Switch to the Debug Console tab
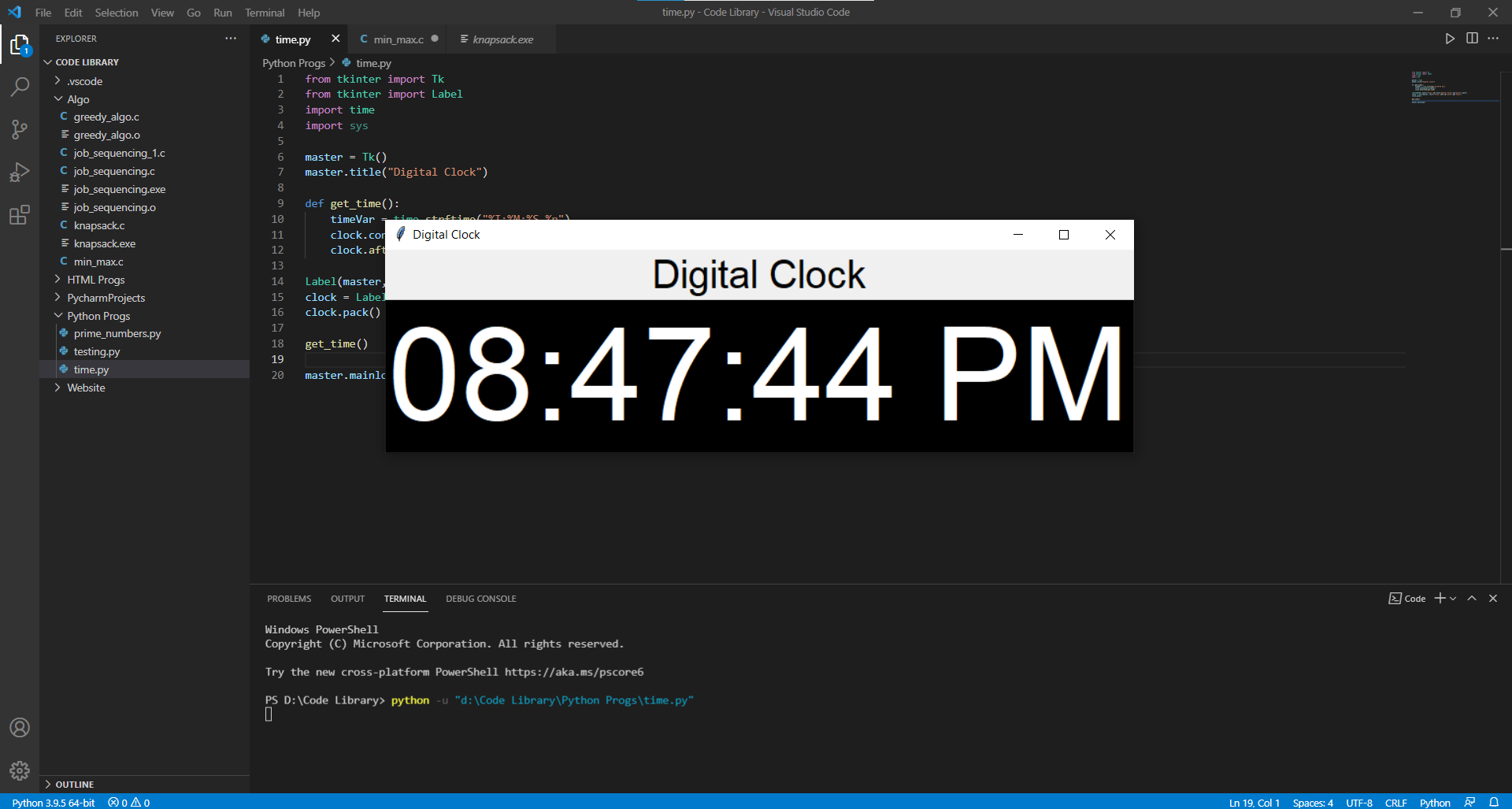1512x809 pixels. 481,599
